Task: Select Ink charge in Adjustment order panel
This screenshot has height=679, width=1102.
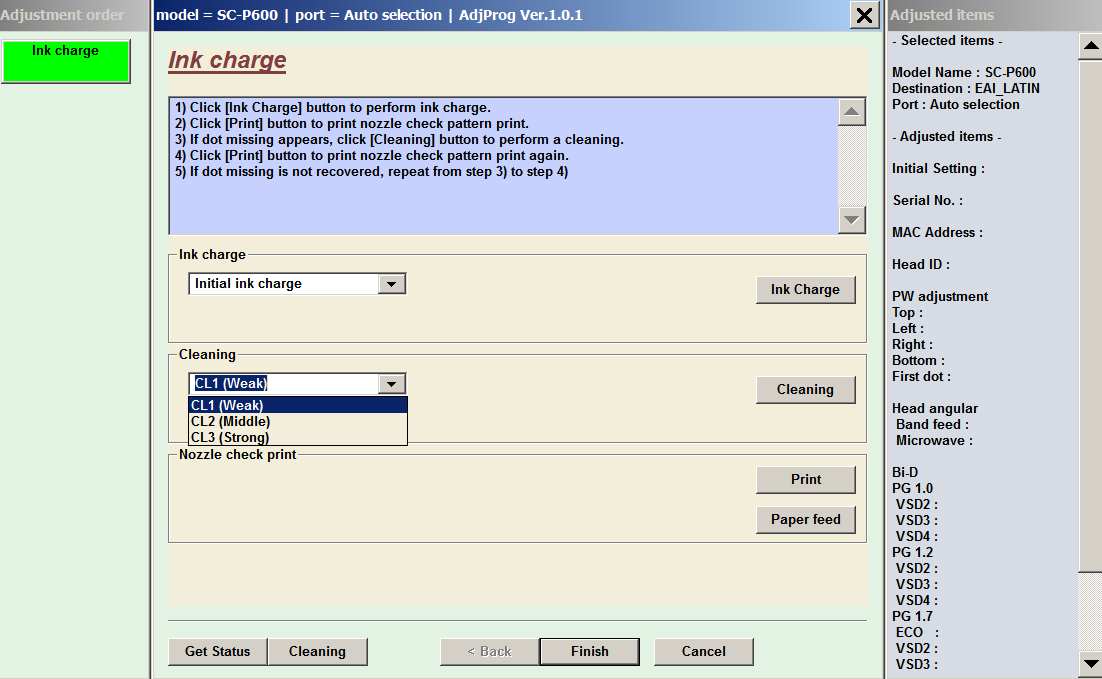Action: click(x=65, y=61)
